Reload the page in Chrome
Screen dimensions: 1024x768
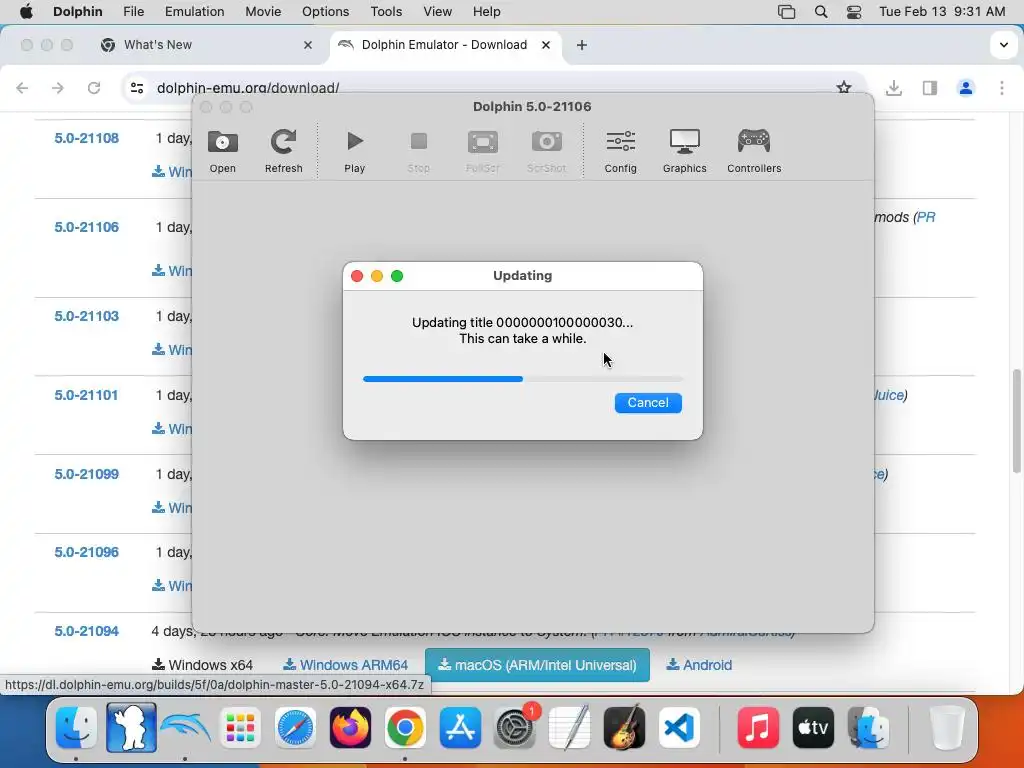94,88
